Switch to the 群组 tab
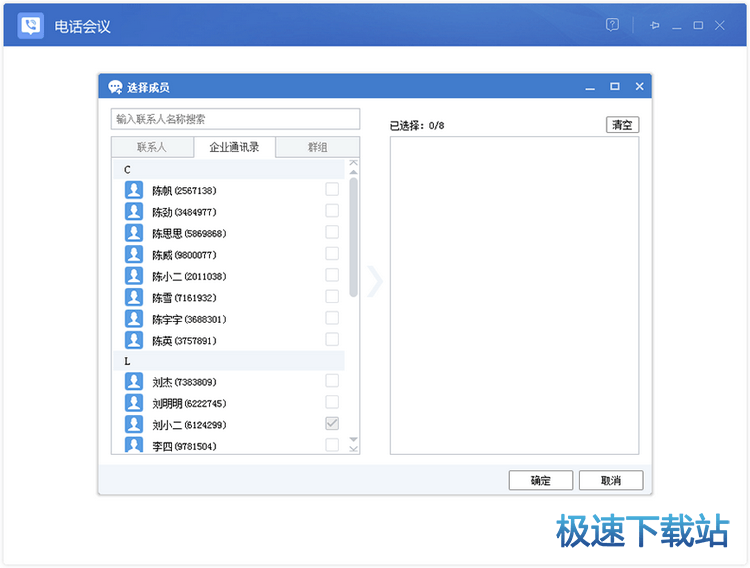The height and width of the screenshot is (568, 750). [317, 147]
